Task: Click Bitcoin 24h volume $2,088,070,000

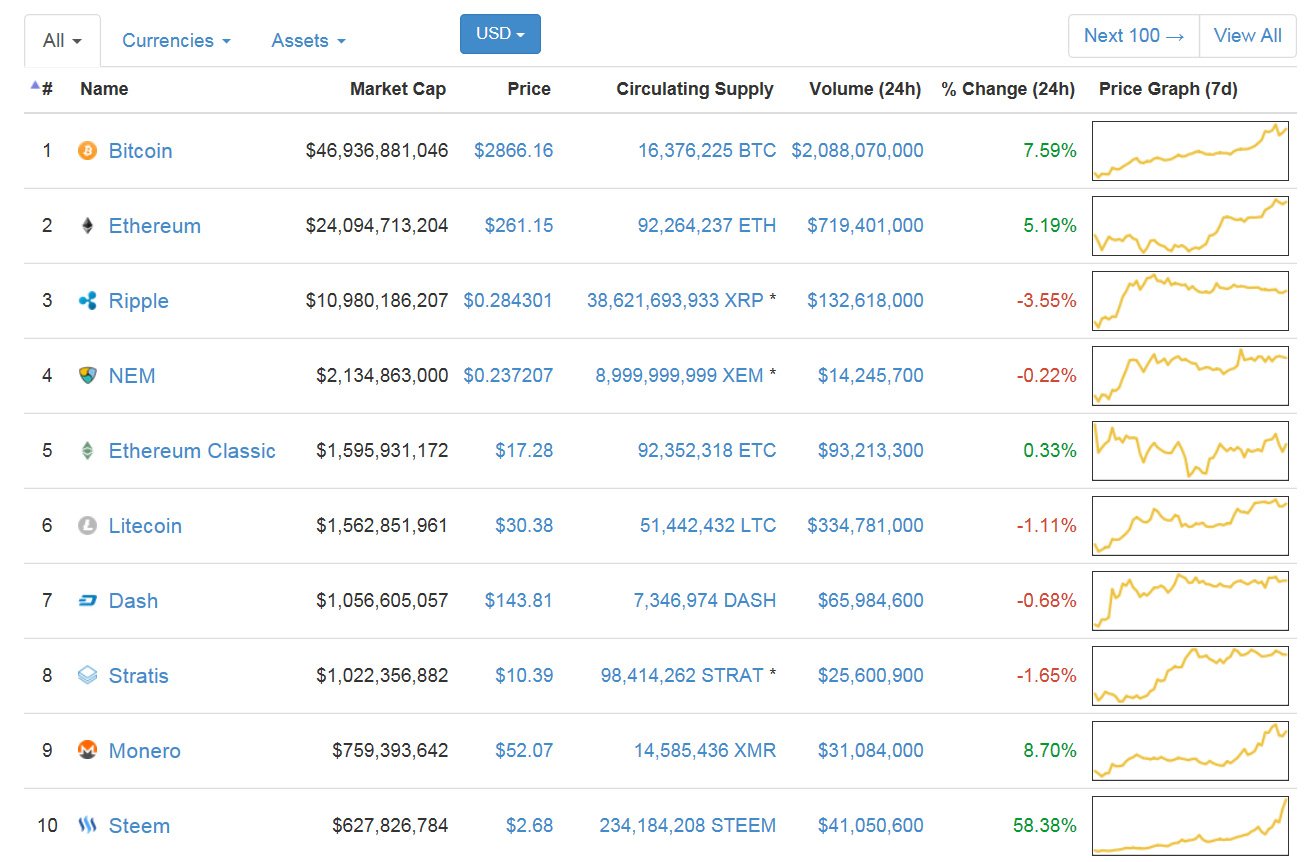Action: coord(858,151)
